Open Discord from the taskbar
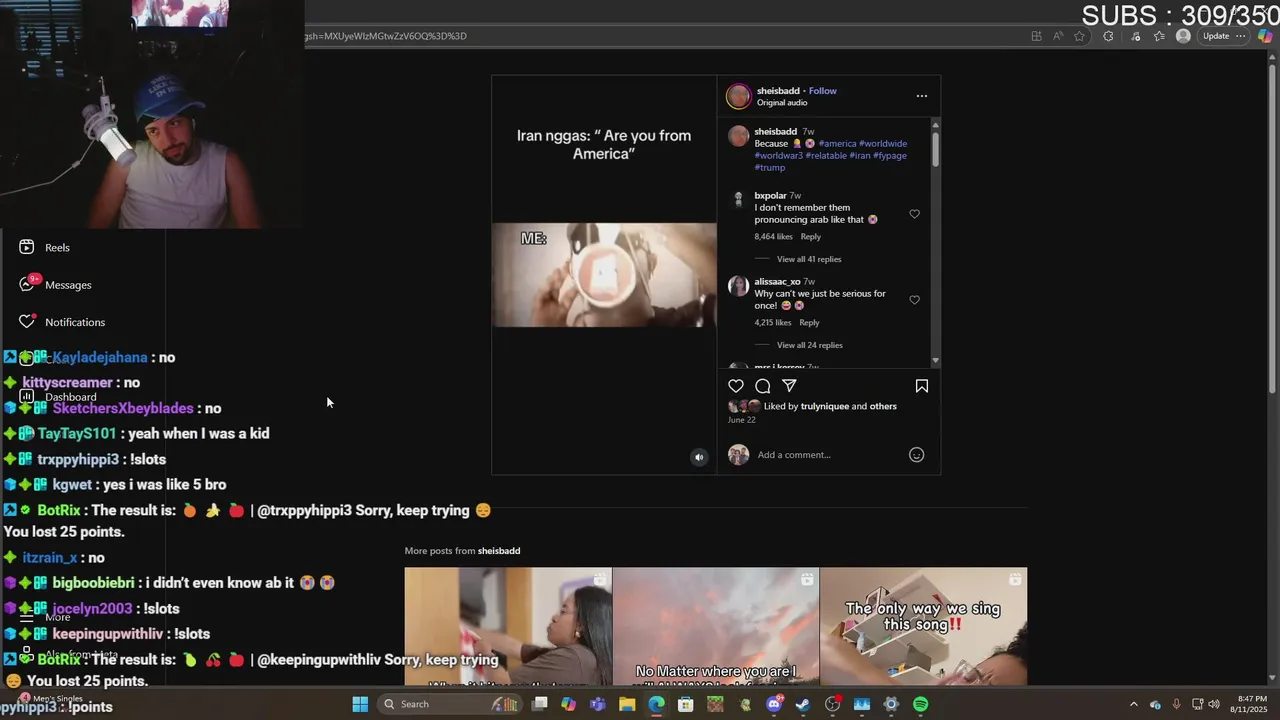 click(774, 704)
